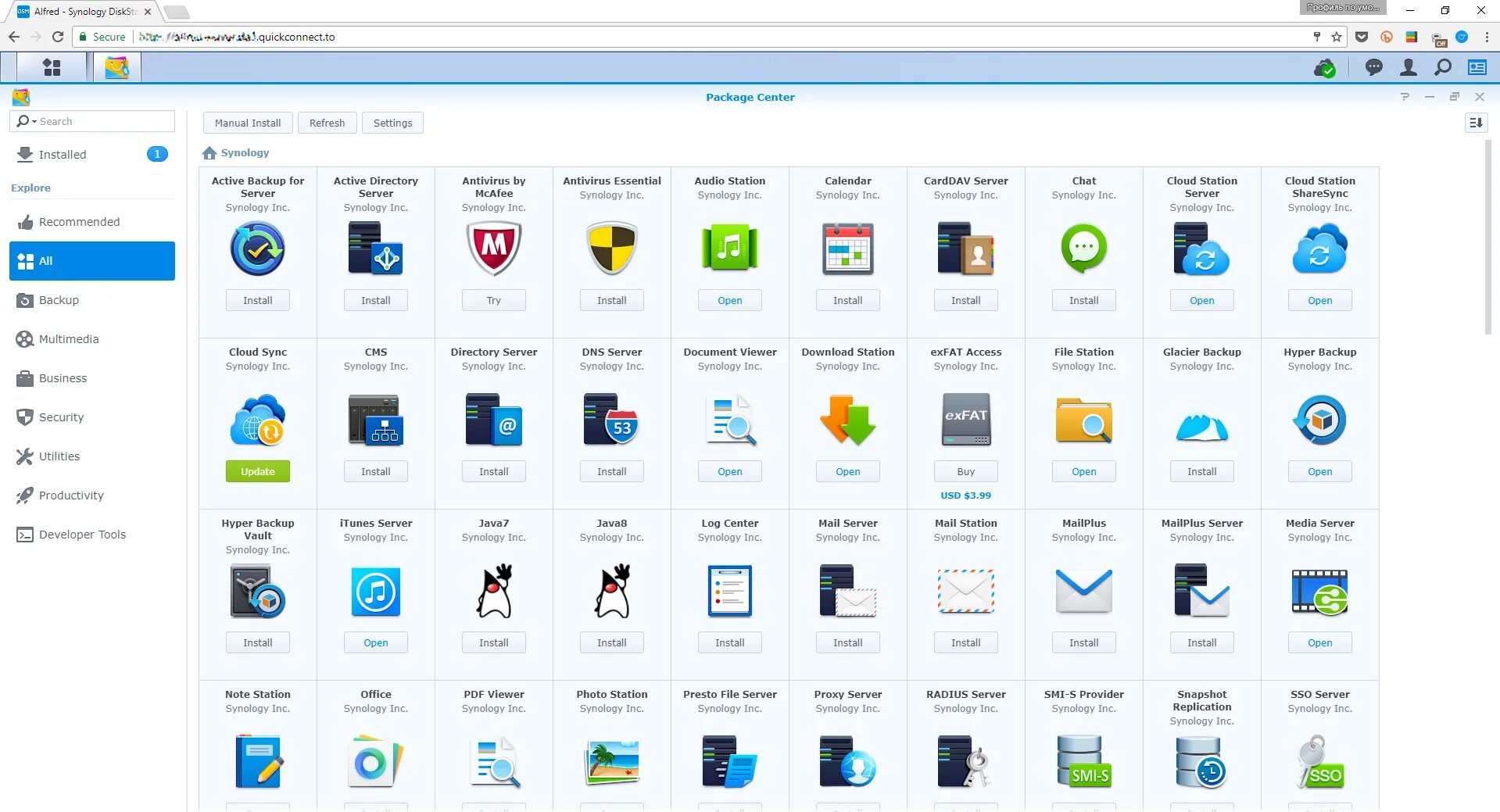Update the Cloud Sync package
Viewport: 1500px width, 812px height.
(258, 471)
